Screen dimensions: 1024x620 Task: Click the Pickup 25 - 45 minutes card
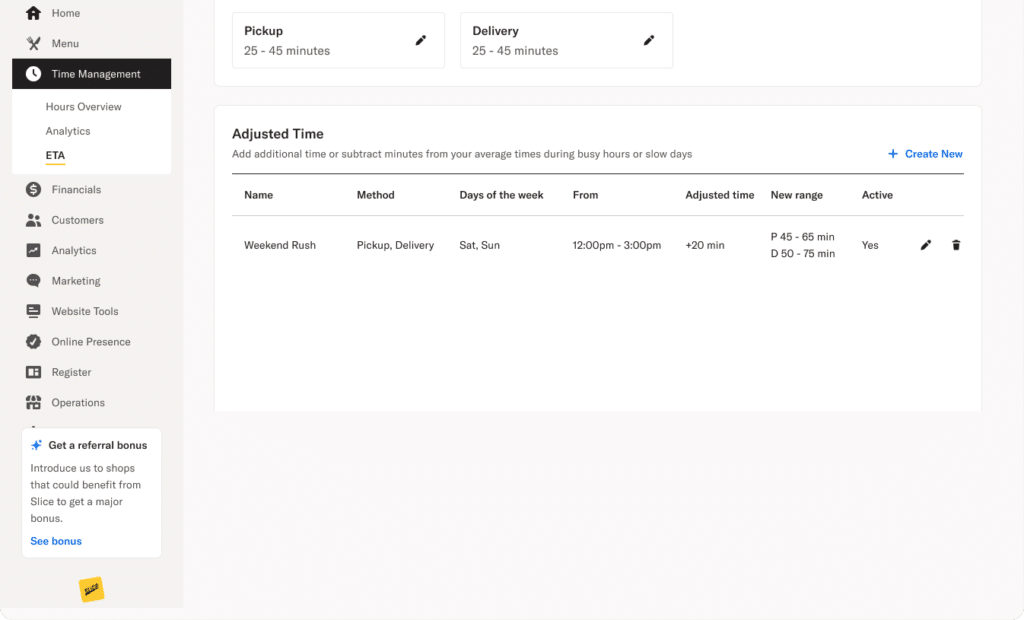pos(338,41)
